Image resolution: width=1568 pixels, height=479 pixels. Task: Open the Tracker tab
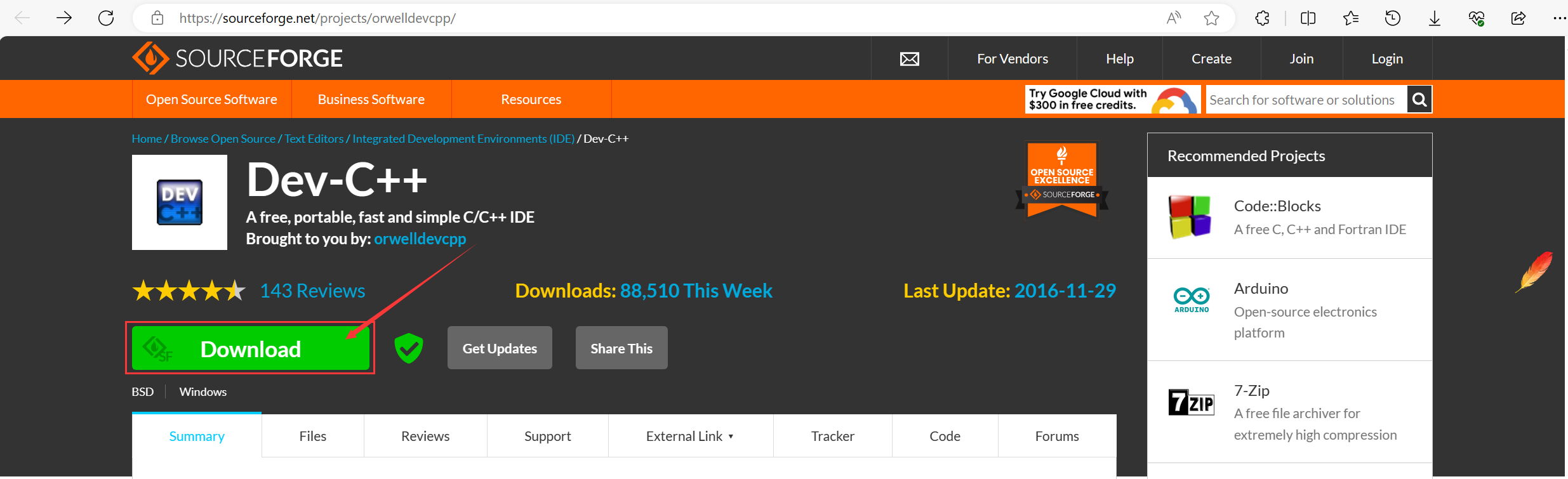833,436
